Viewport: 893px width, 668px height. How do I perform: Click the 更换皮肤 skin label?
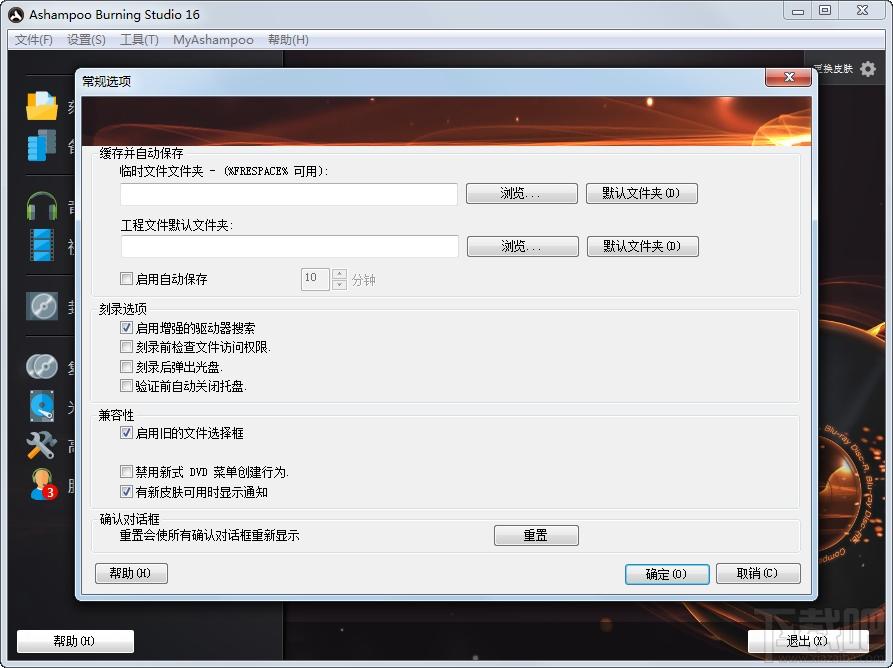(x=833, y=69)
